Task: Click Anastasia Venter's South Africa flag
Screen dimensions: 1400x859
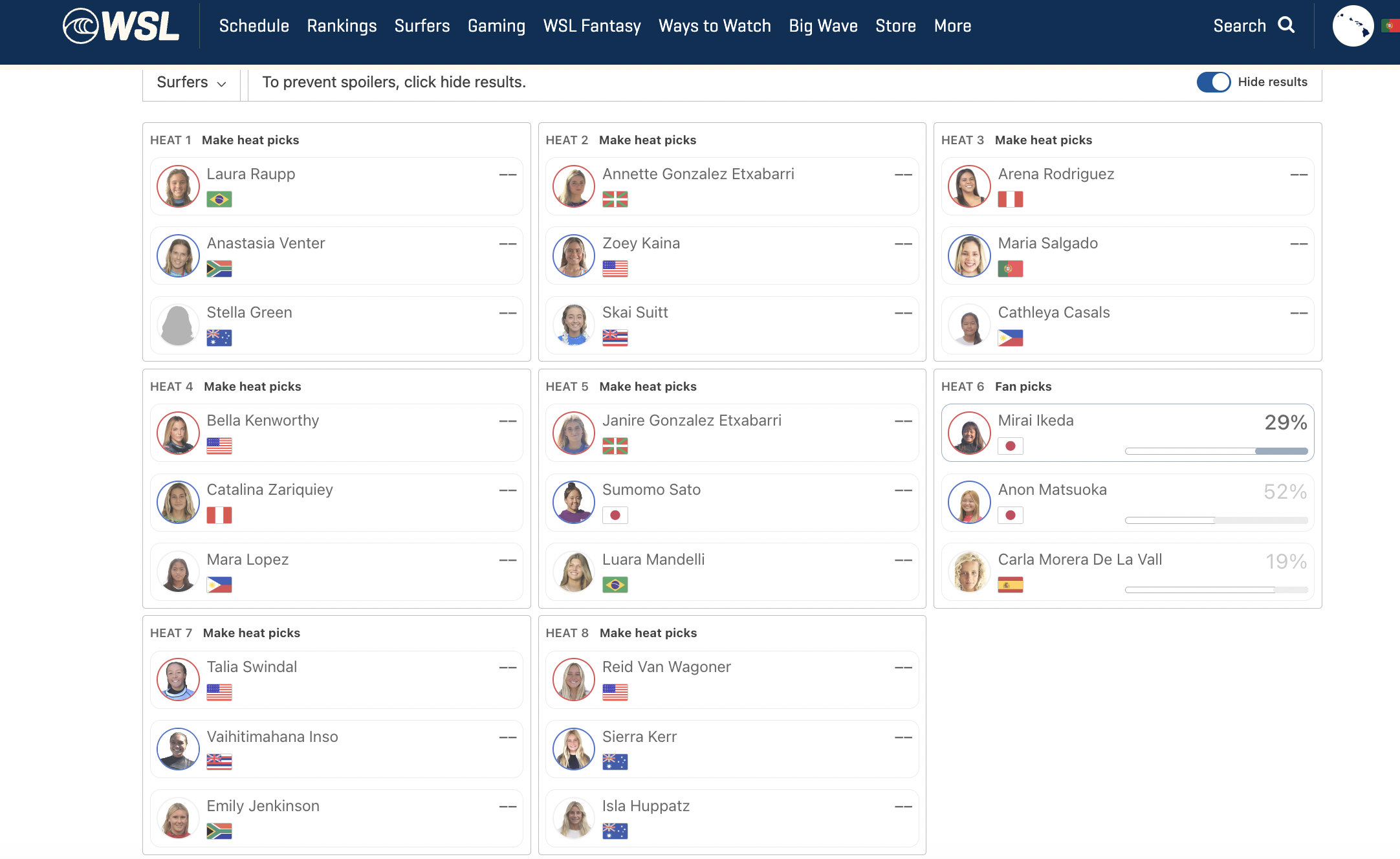Action: point(219,268)
